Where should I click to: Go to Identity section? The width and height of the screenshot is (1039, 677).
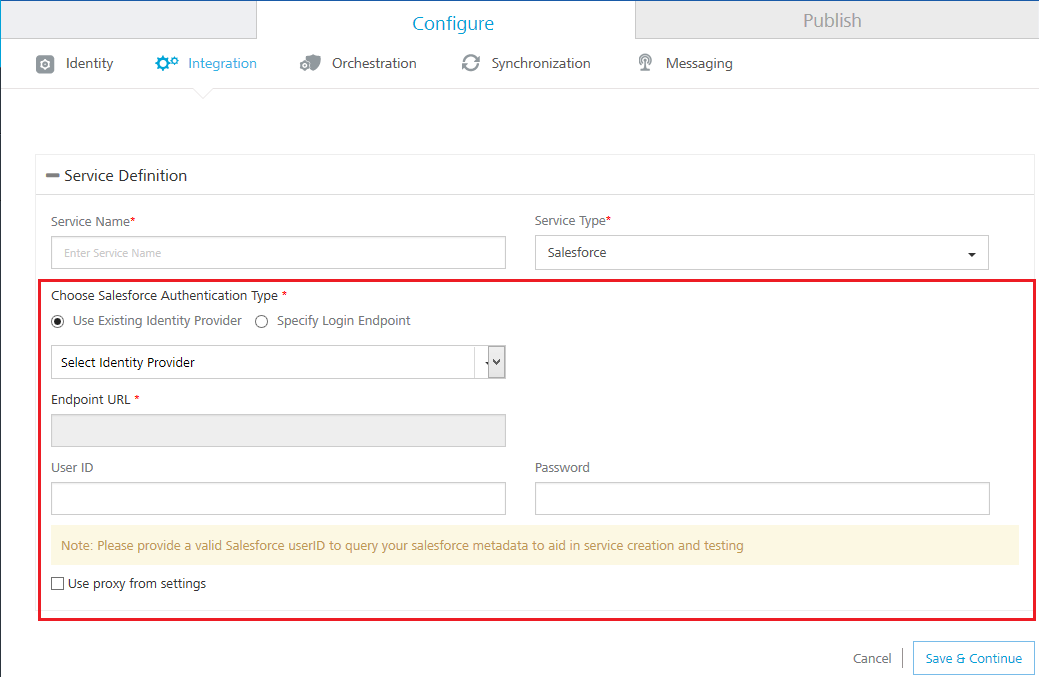89,63
